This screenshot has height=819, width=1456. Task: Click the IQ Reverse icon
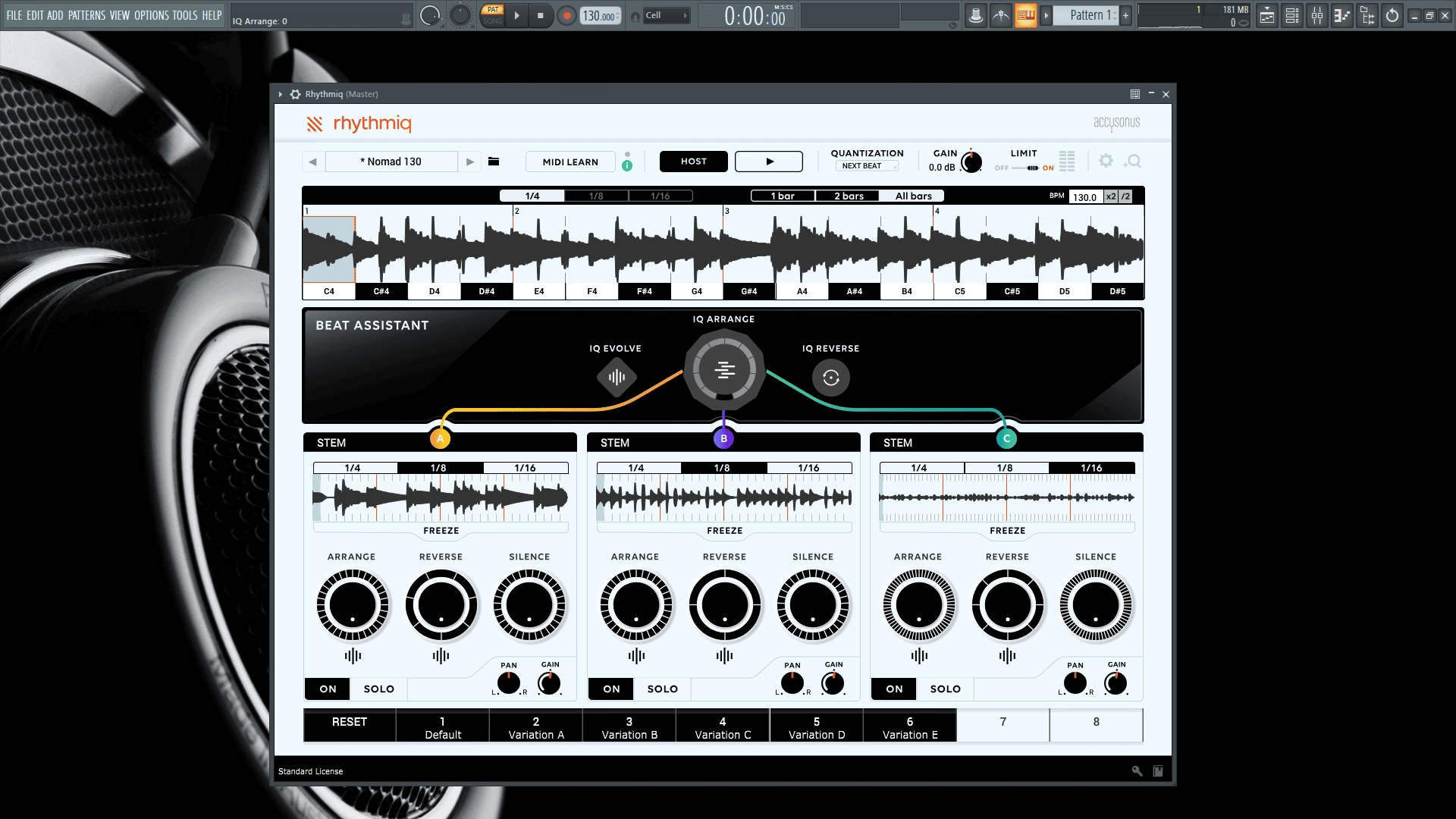(x=831, y=378)
